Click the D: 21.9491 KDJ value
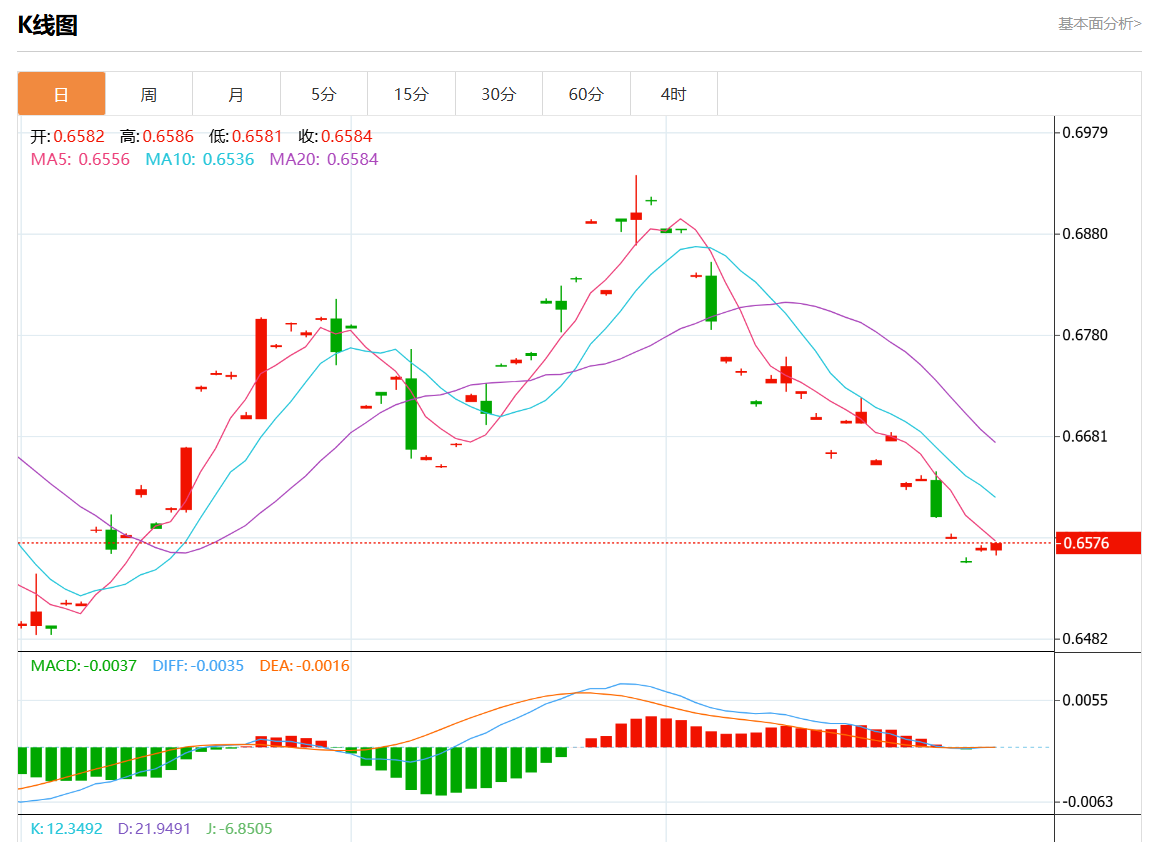This screenshot has height=842, width=1166. [154, 829]
